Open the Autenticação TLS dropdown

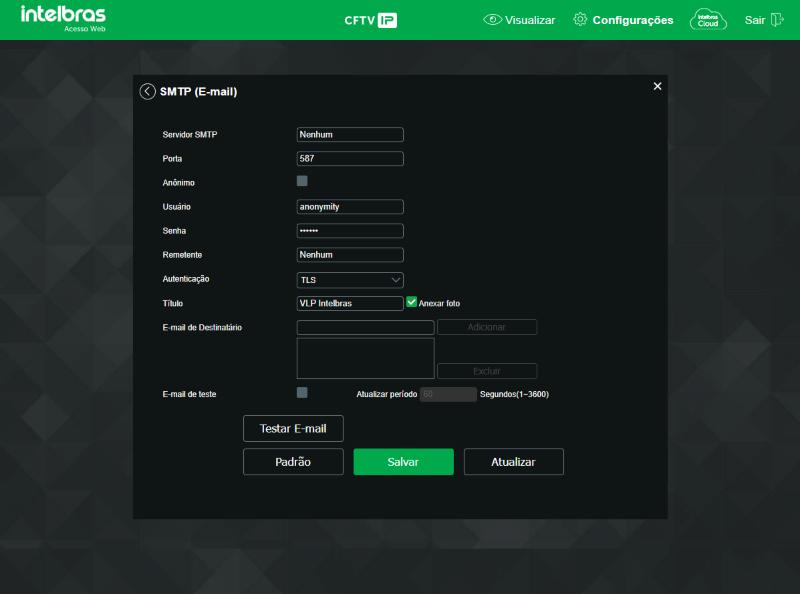coord(350,280)
